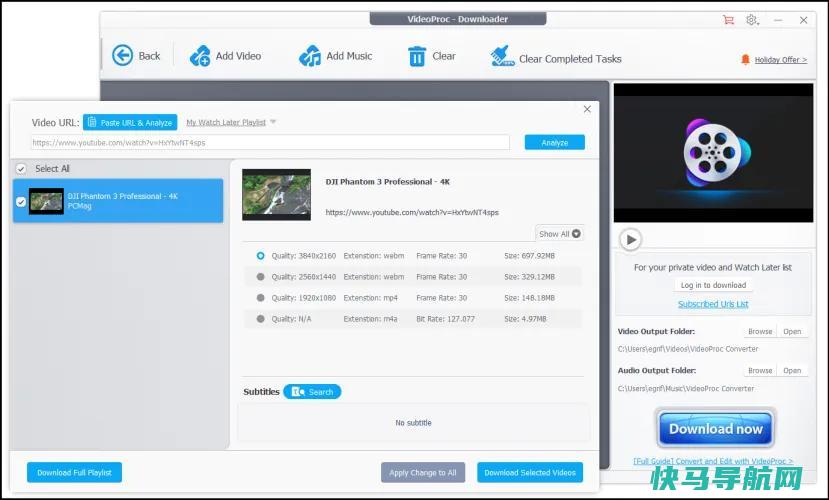829x500 pixels.
Task: Open the shopping cart icon
Action: pos(728,20)
